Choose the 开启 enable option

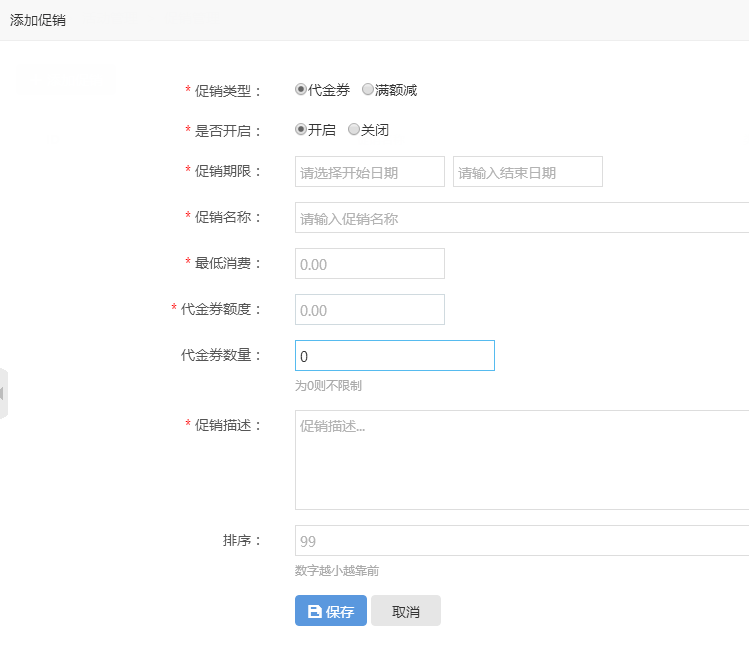click(x=300, y=129)
